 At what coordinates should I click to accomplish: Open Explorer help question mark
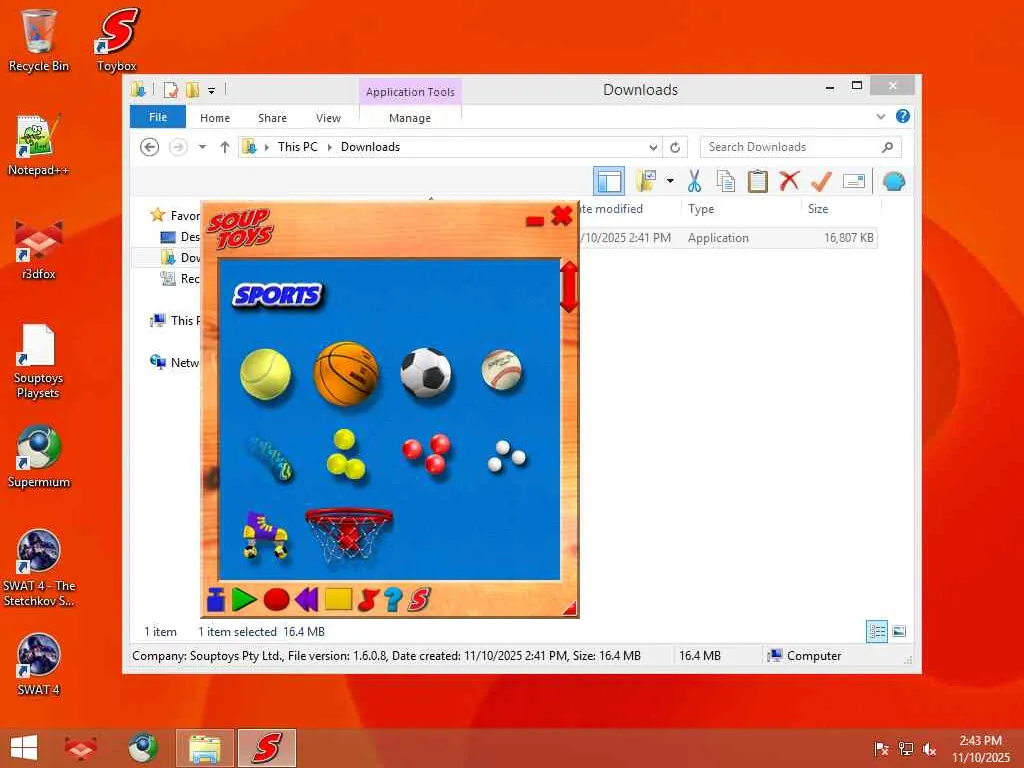pos(903,116)
